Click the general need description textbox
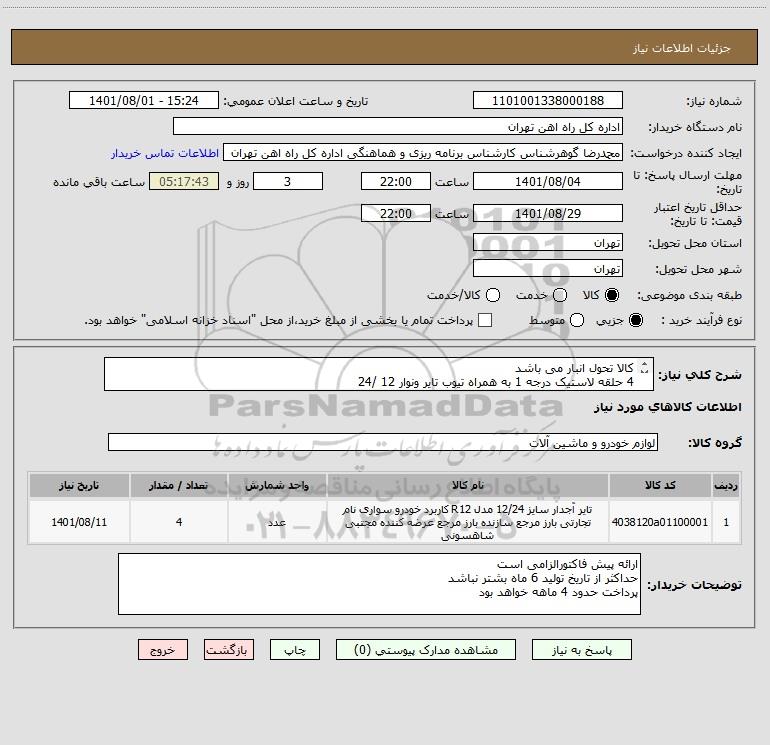770x745 pixels. (379, 374)
